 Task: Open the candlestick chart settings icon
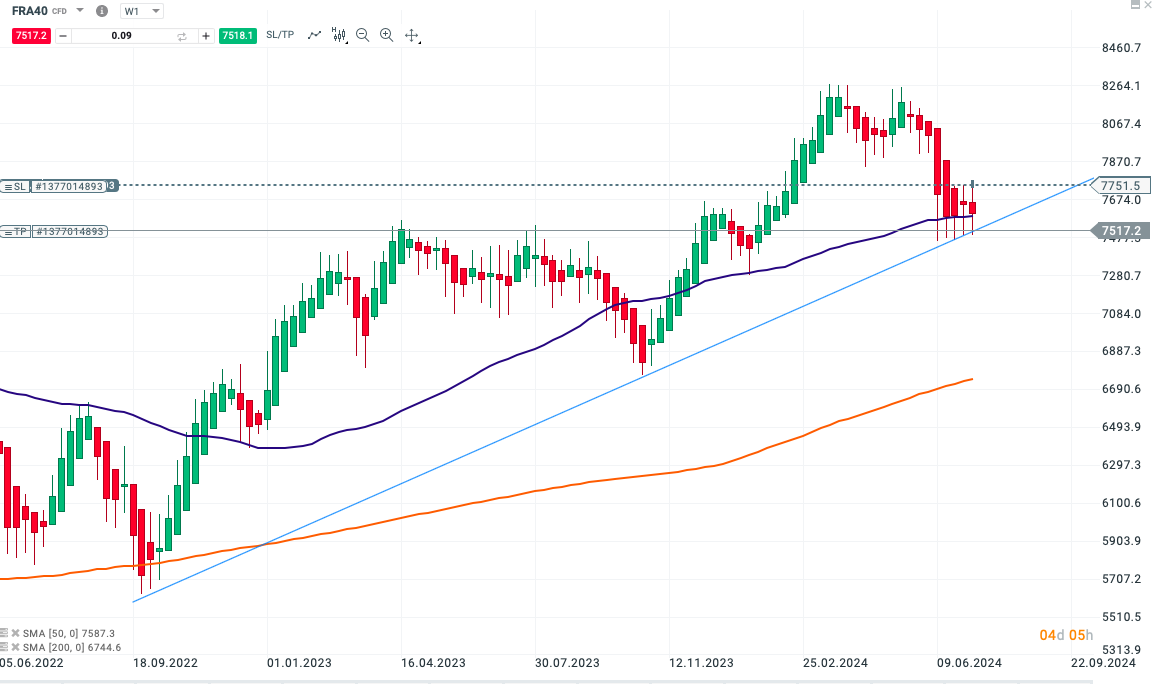pyautogui.click(x=339, y=35)
